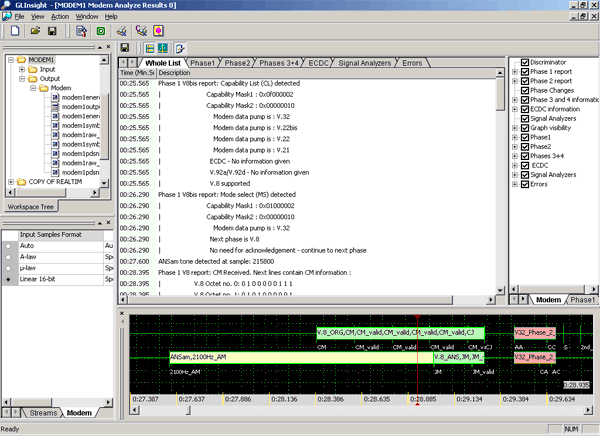Select the µ-law radio button
600x436 pixels.
point(8,268)
